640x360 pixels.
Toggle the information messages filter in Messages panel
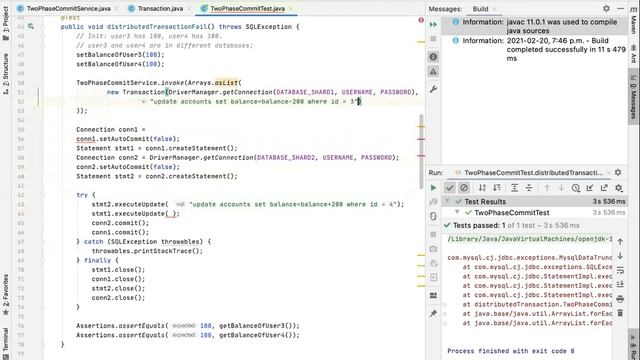click(x=433, y=57)
